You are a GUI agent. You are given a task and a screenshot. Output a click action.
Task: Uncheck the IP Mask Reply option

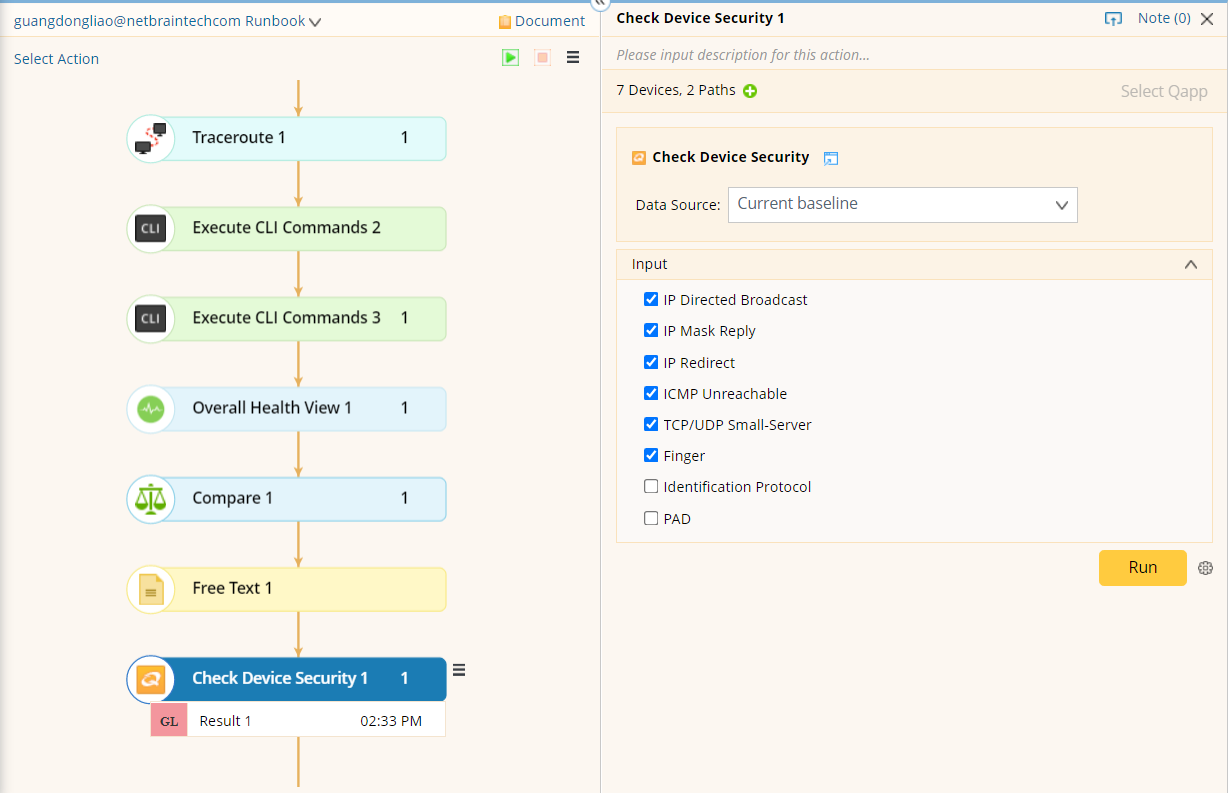click(x=651, y=330)
